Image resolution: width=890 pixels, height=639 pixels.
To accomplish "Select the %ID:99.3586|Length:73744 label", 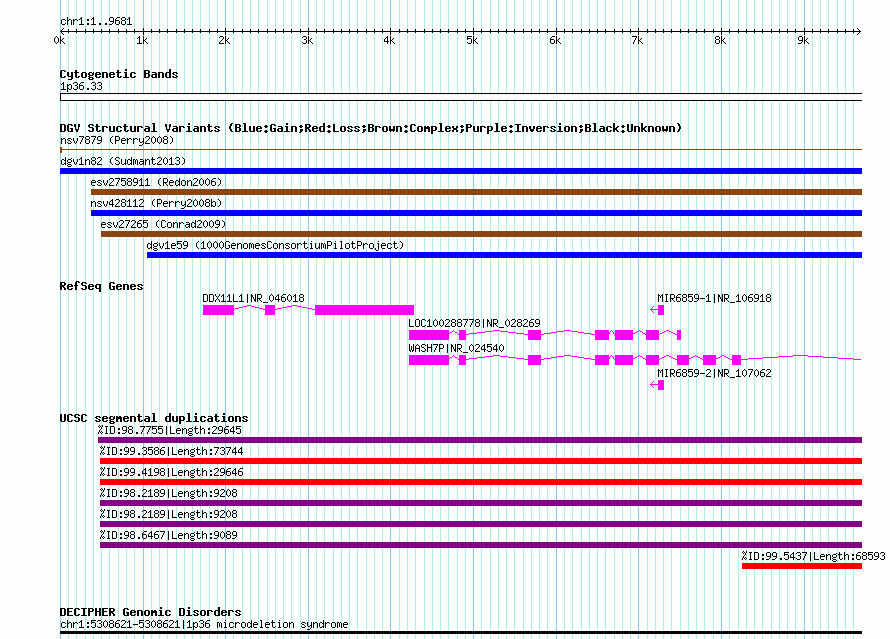I will pos(171,451).
